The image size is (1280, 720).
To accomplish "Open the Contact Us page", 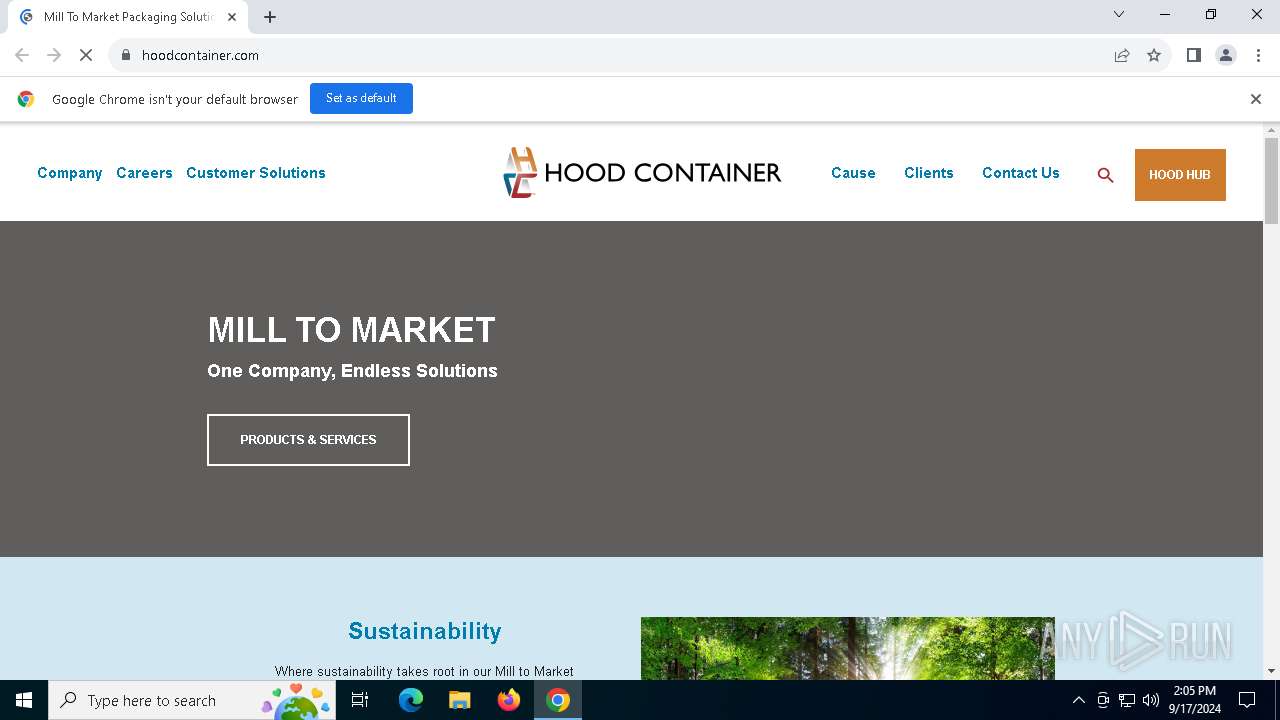I will [1021, 173].
